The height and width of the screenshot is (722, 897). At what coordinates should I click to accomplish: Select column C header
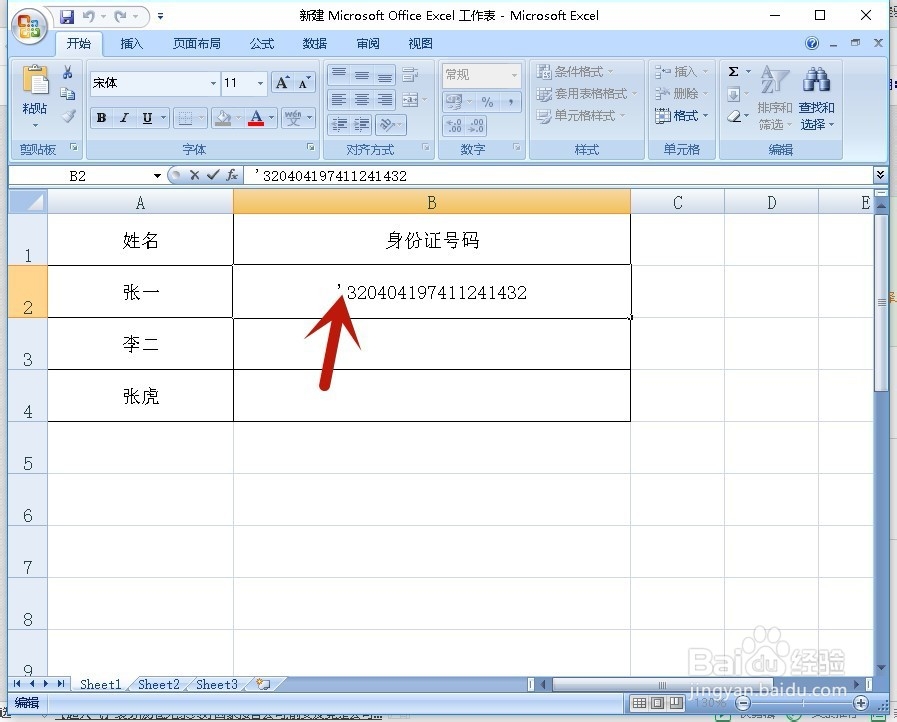[677, 202]
